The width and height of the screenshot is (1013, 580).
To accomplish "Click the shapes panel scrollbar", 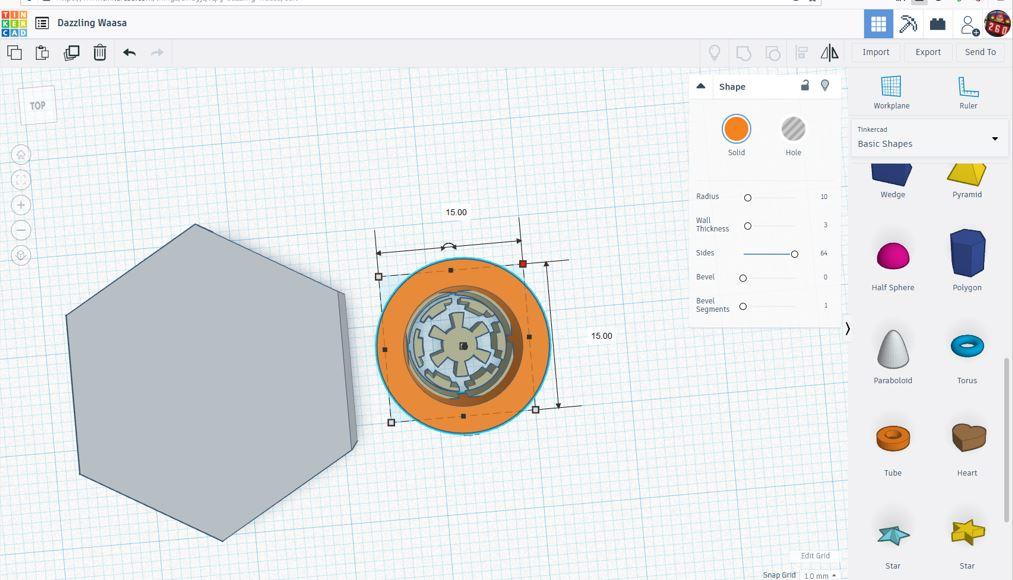I will pyautogui.click(x=1006, y=439).
